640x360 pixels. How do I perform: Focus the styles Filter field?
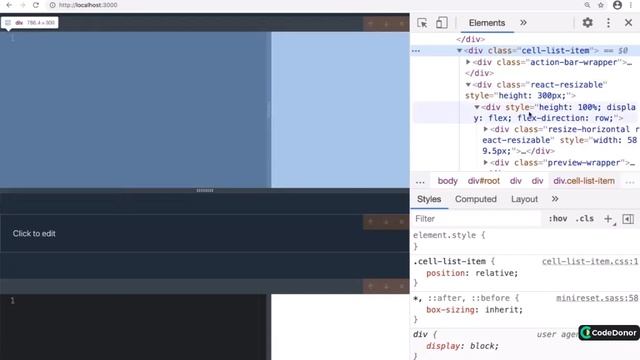tap(476, 219)
